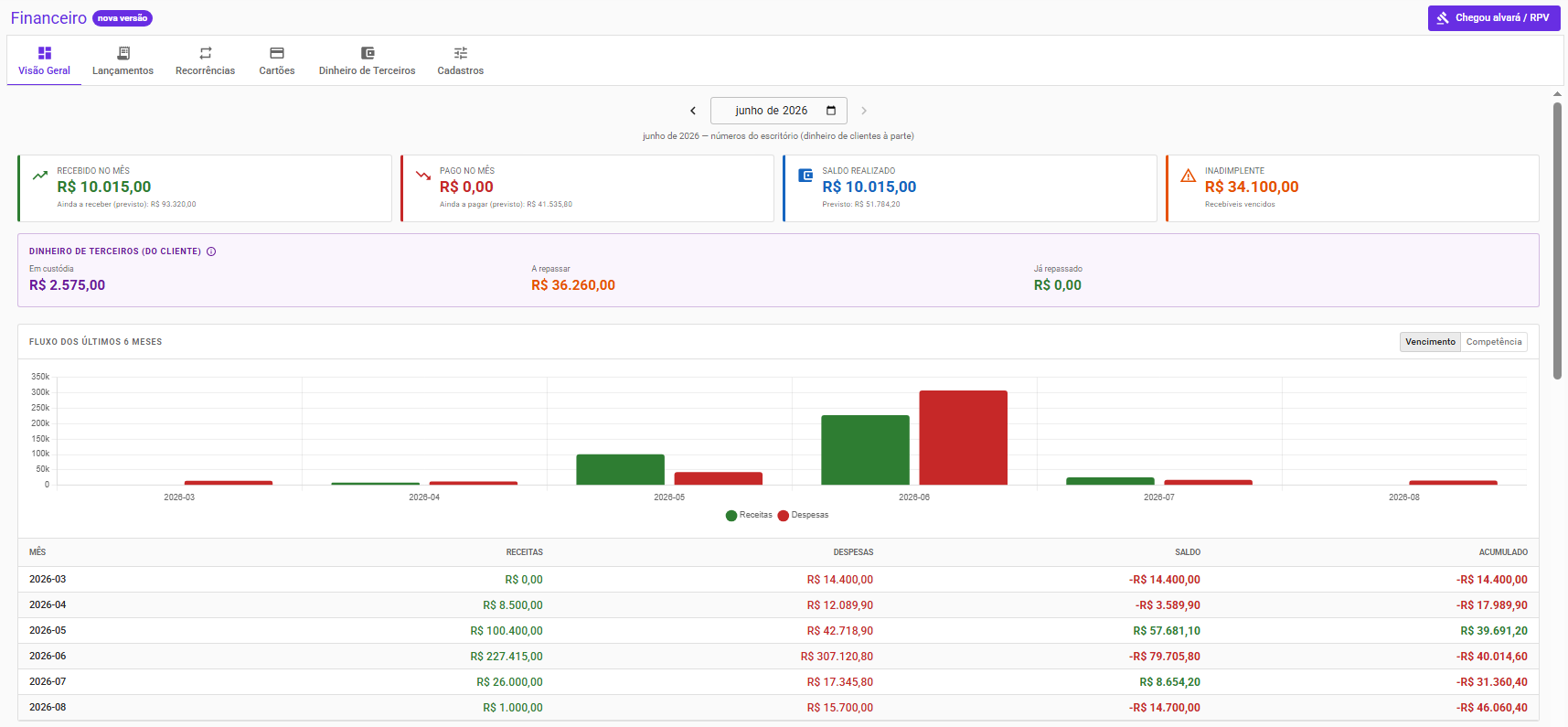The width and height of the screenshot is (1568, 727).
Task: Click the info icon beside Dinheiro de Terceiros
Action: point(211,251)
